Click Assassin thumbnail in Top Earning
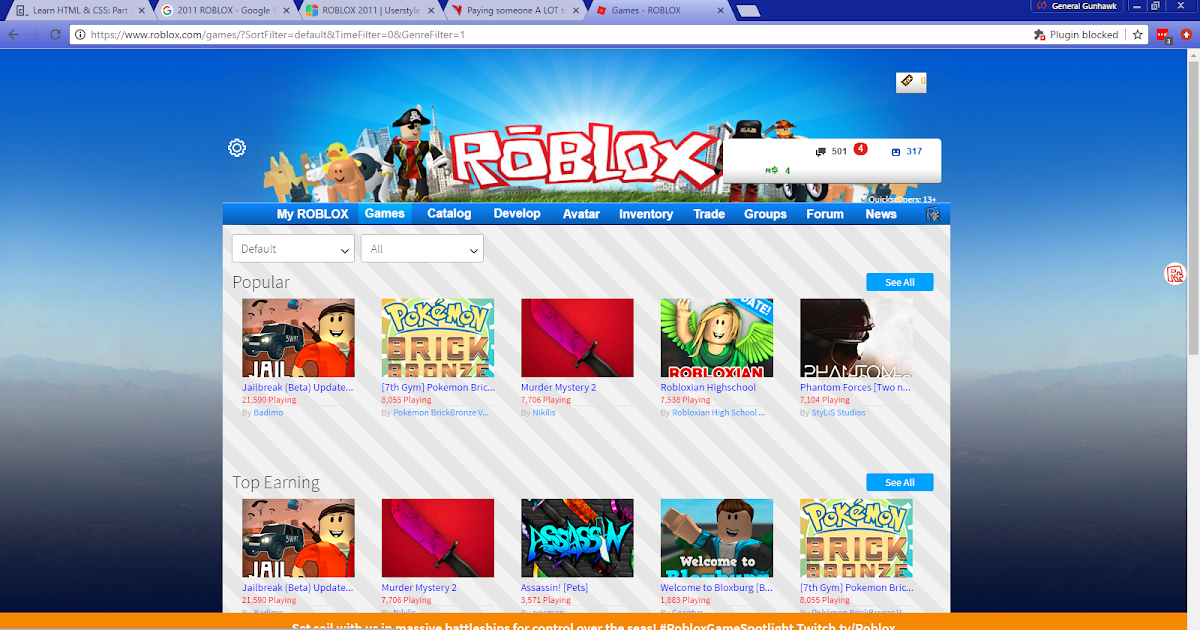1200x630 pixels. (577, 538)
